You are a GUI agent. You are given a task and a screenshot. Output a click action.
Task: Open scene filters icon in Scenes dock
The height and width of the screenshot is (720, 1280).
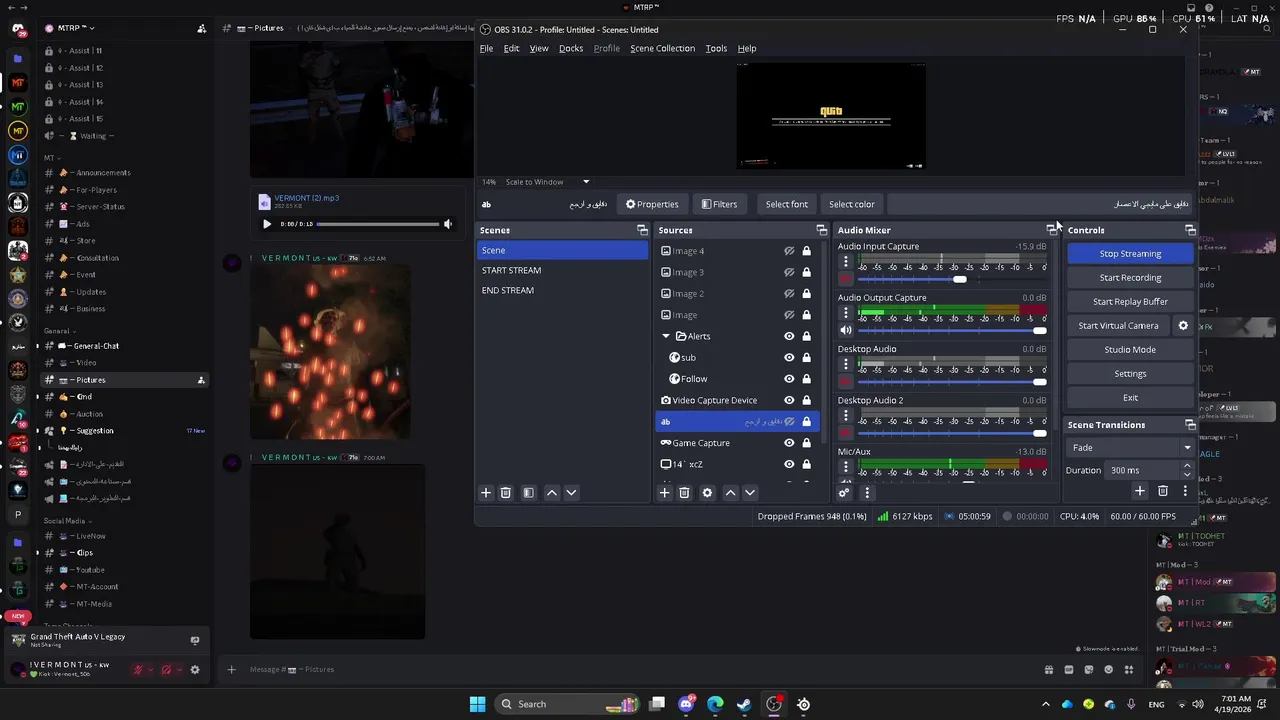tap(529, 492)
